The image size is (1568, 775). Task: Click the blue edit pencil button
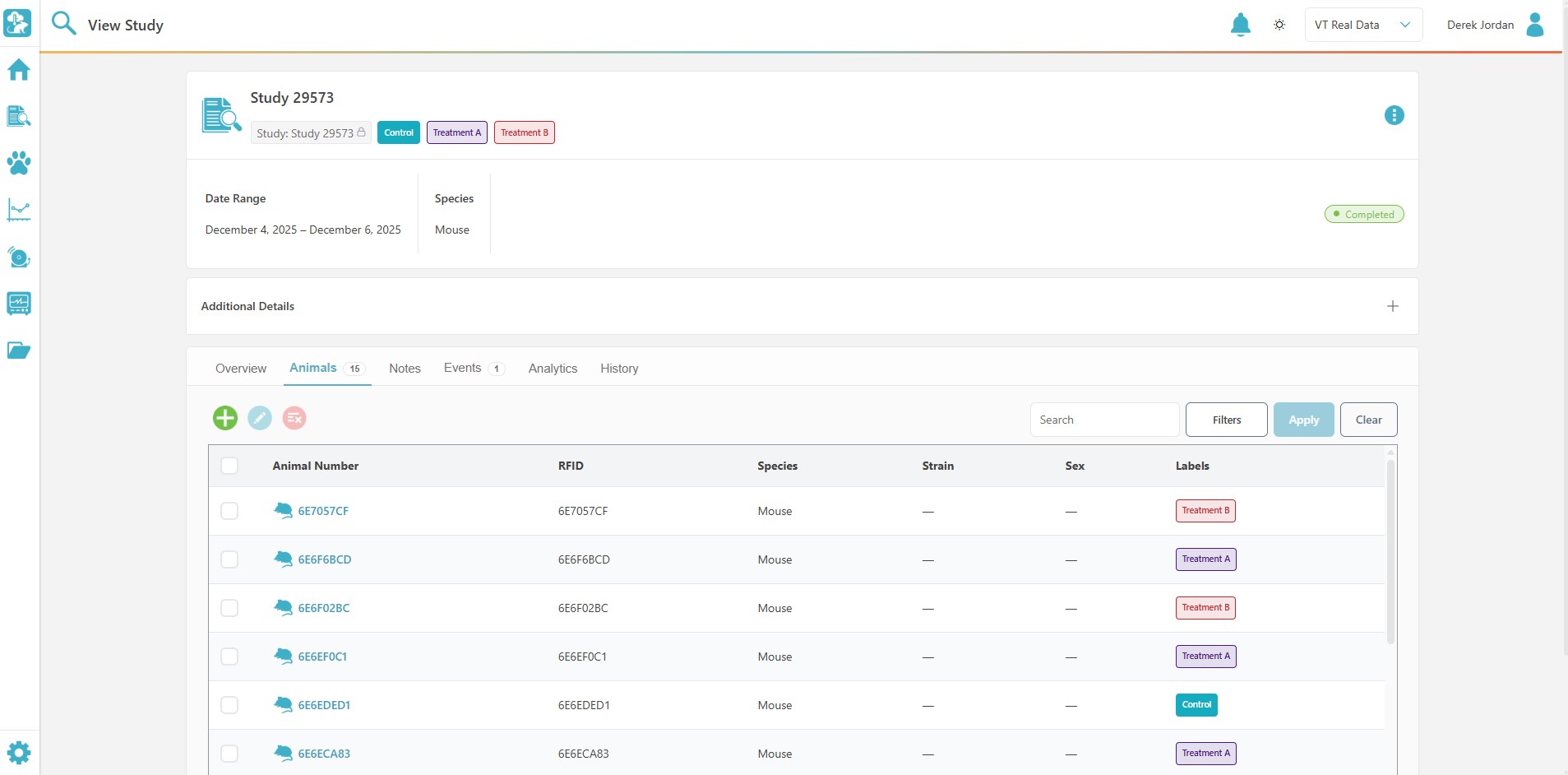click(260, 418)
